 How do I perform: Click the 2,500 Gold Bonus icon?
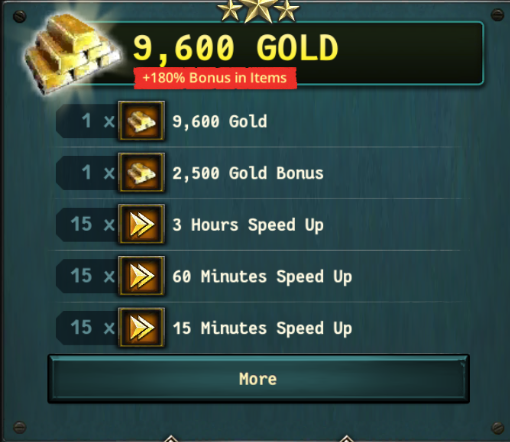pos(141,172)
